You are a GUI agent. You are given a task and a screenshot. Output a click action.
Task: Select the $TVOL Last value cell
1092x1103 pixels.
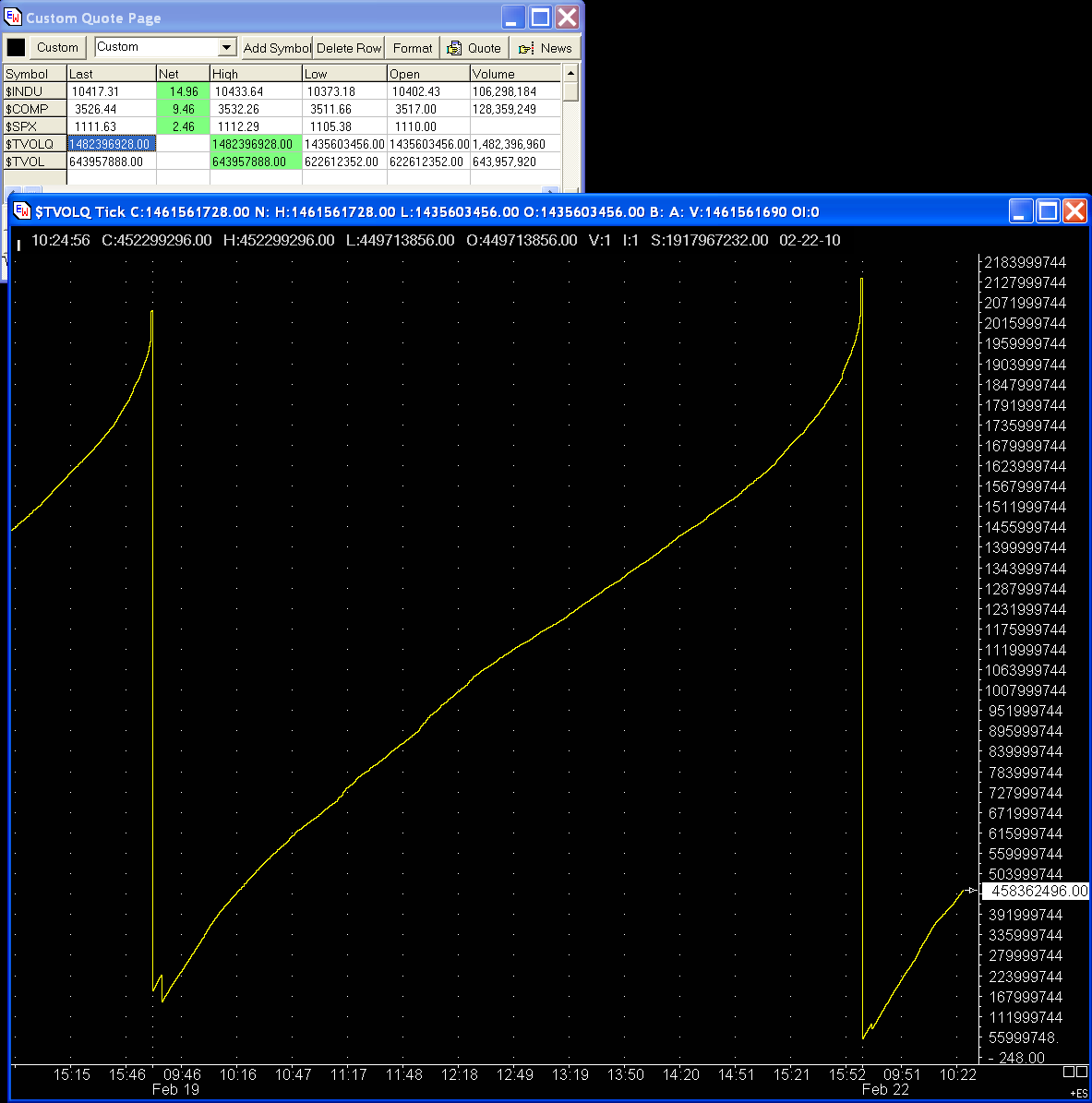pyautogui.click(x=111, y=162)
